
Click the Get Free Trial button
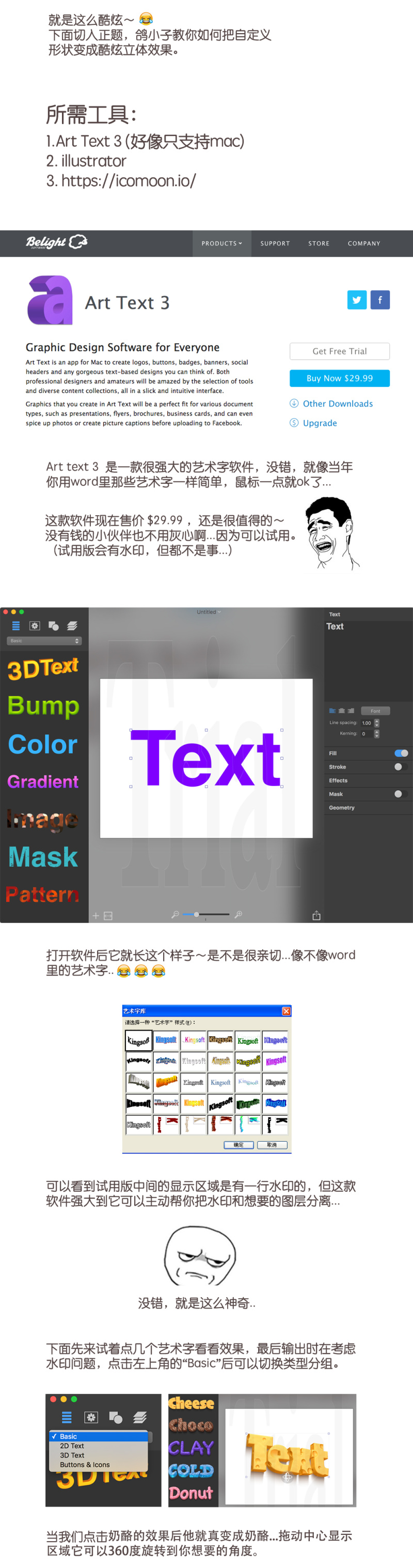[339, 351]
